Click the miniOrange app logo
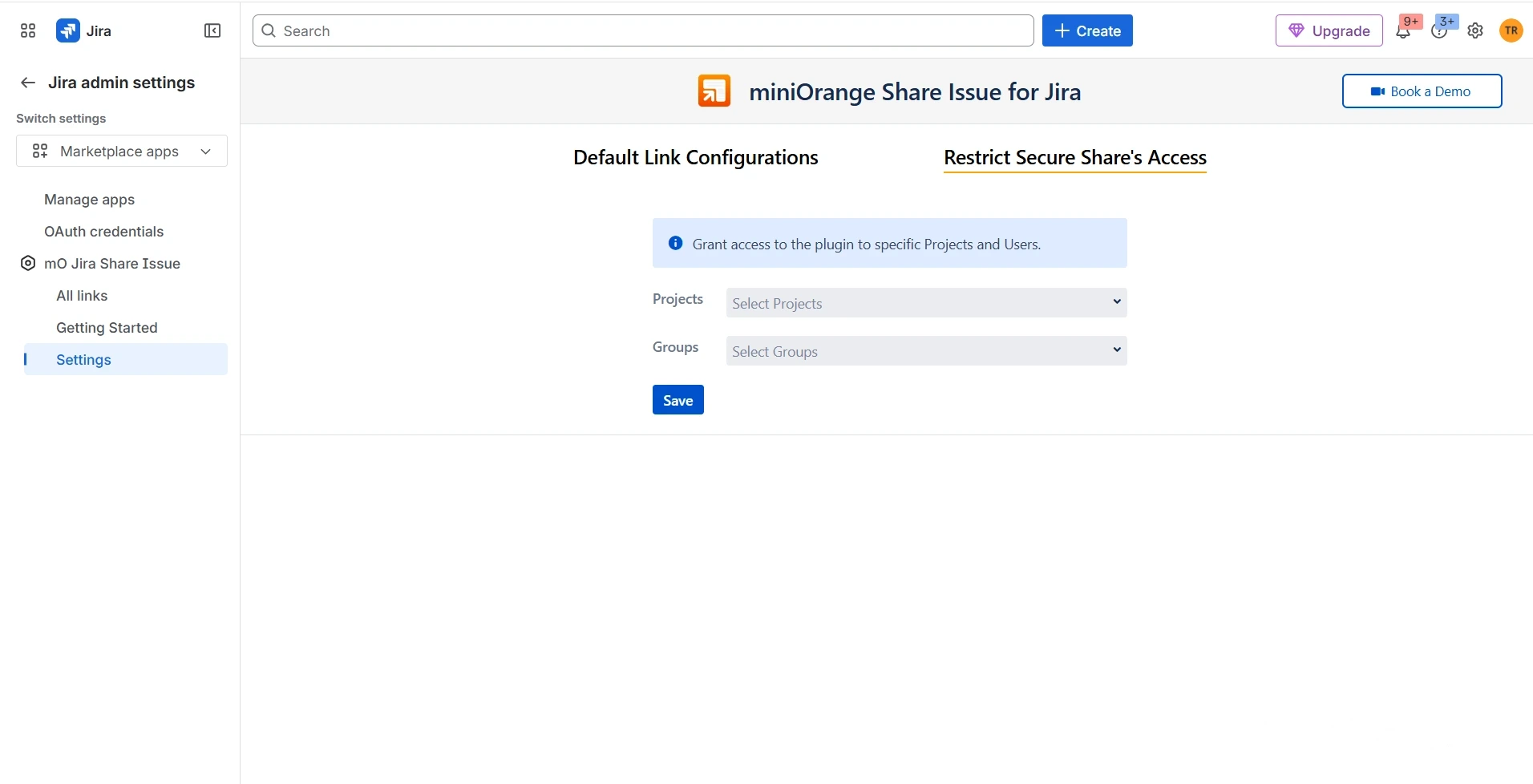 click(x=714, y=91)
